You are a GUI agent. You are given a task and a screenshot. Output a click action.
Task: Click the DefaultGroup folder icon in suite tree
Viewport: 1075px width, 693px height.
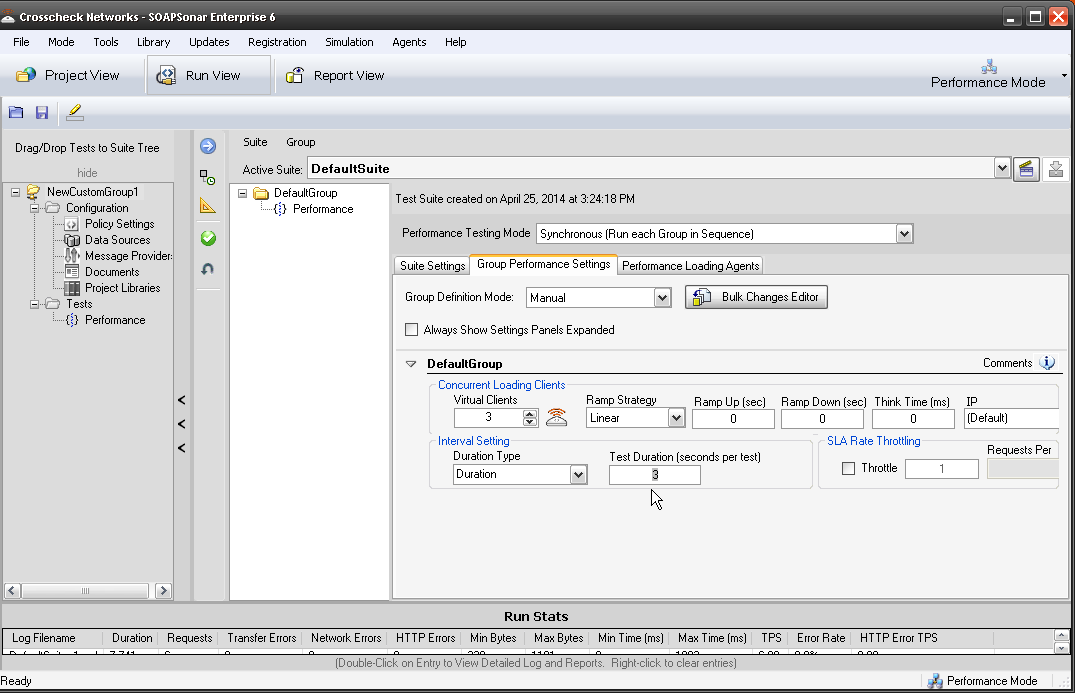coord(261,193)
